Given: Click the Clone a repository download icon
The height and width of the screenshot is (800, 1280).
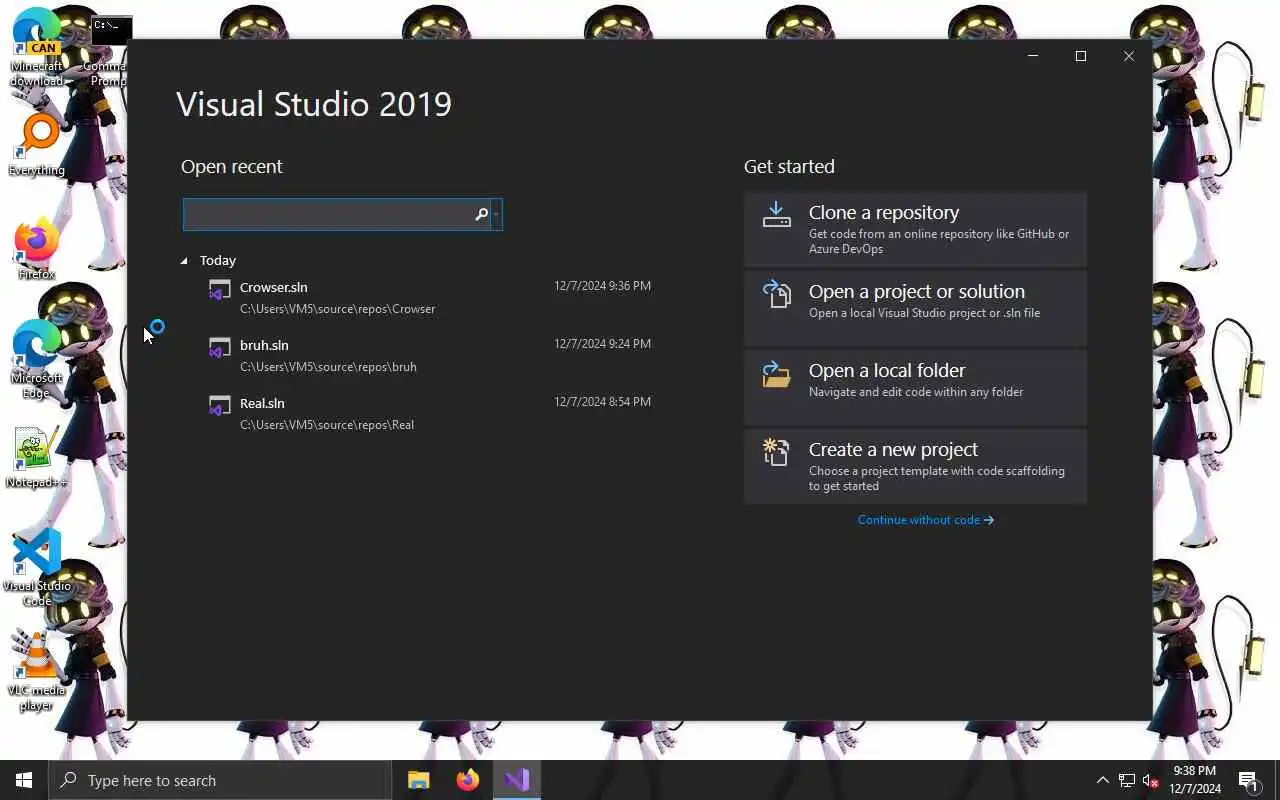Looking at the screenshot, I should point(776,214).
